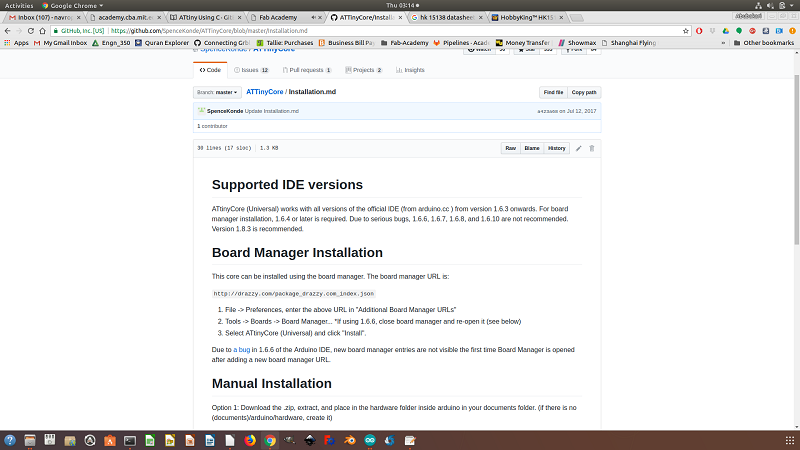Viewport: 800px width, 450px height.
Task: Open the Other bookmarks folder
Action: click(764, 43)
